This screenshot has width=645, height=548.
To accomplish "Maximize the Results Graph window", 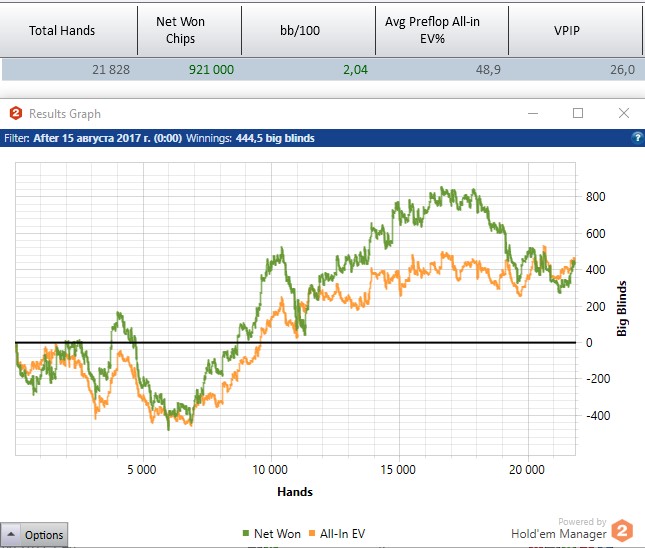I will (578, 113).
